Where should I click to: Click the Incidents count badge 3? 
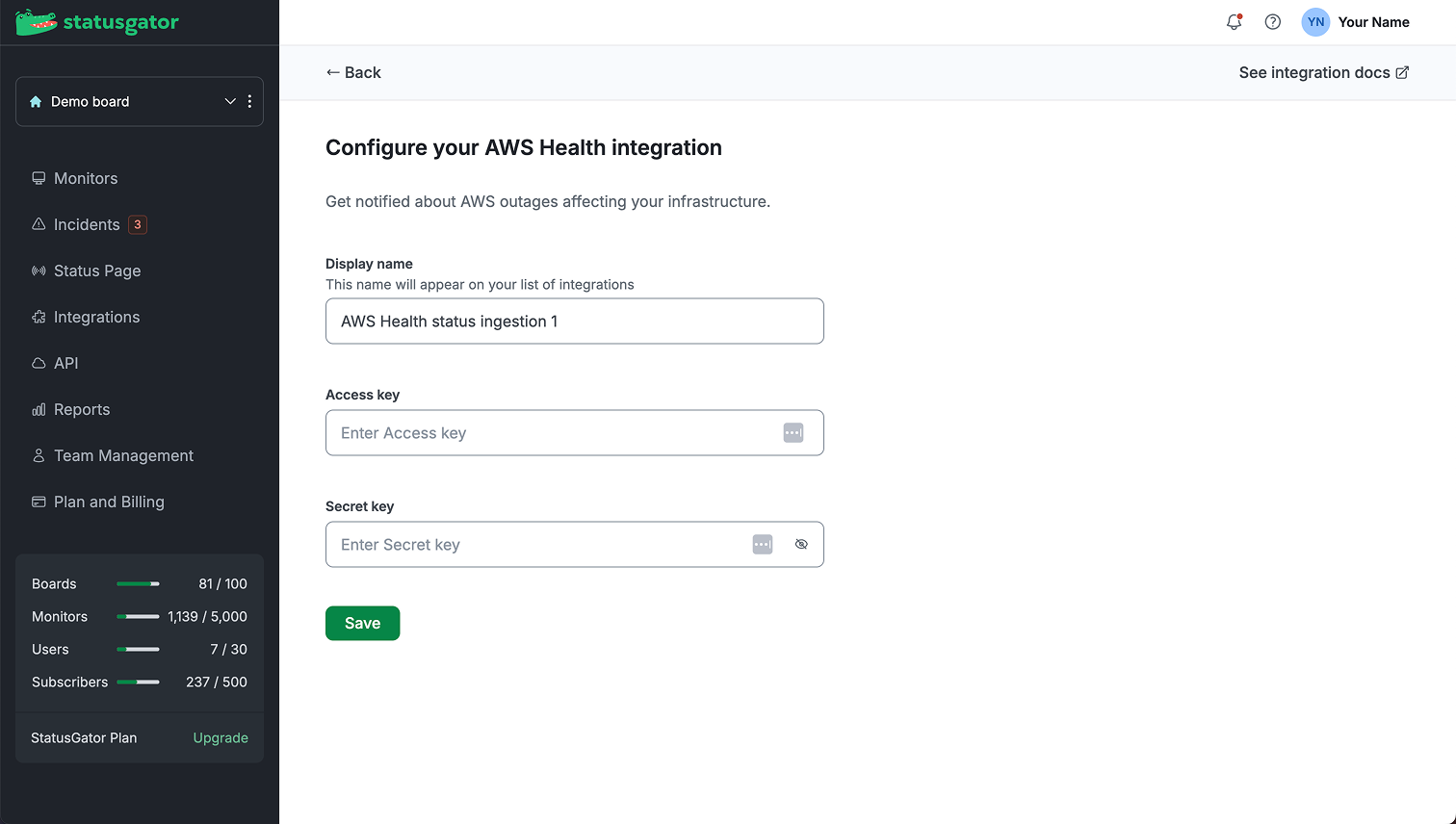tap(138, 224)
